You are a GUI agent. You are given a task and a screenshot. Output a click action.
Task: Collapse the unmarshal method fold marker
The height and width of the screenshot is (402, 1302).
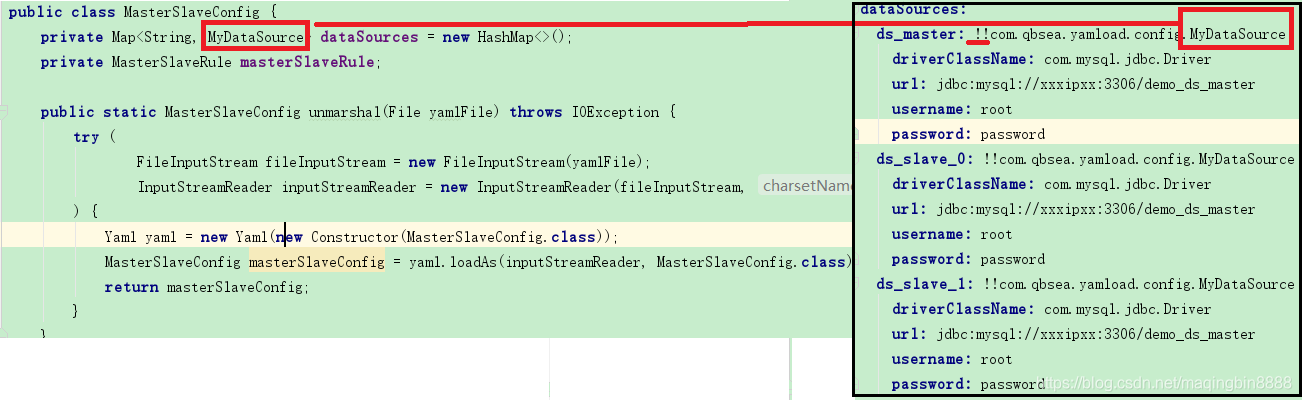[x=4, y=112]
